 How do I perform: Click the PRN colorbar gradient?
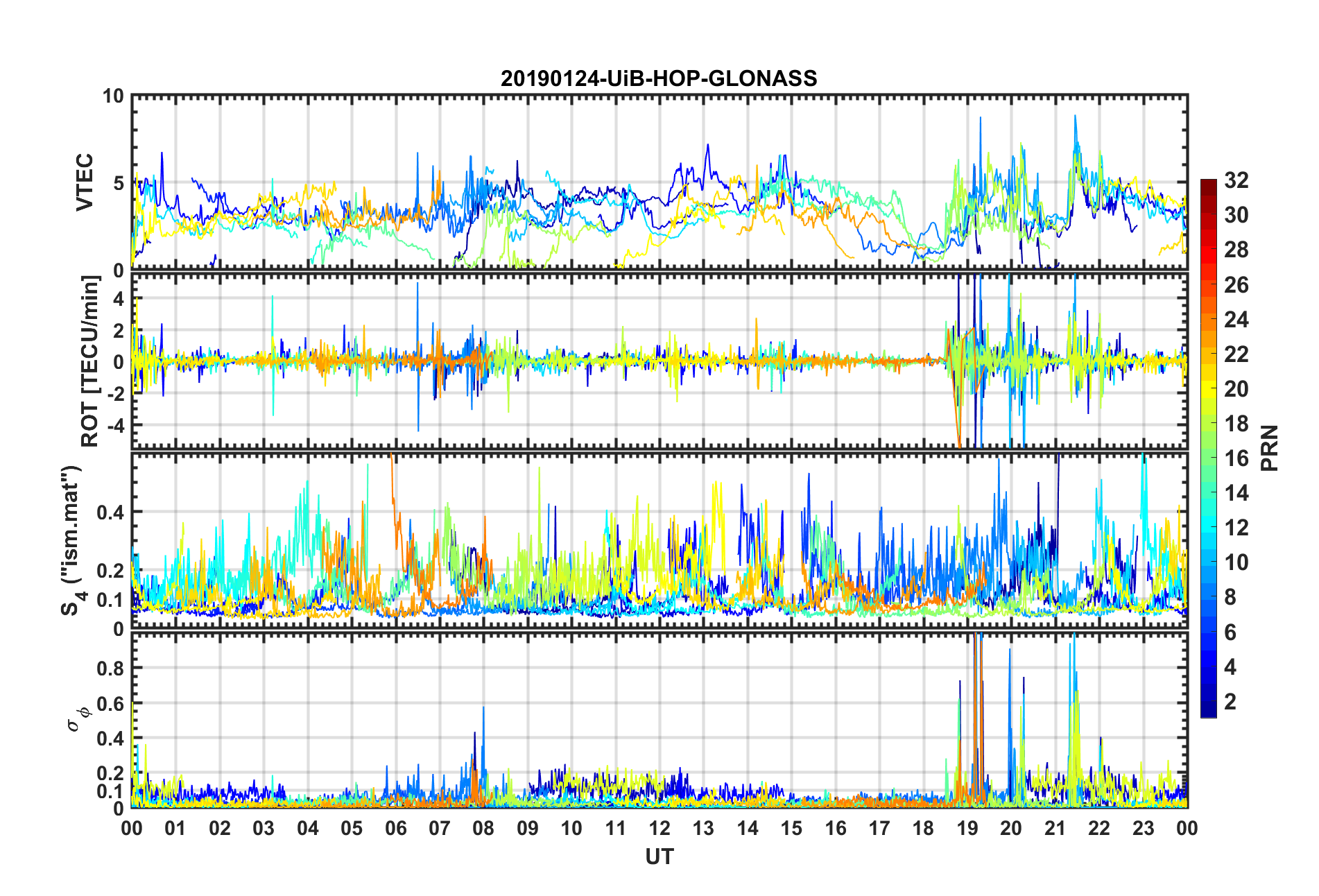tap(1208, 448)
